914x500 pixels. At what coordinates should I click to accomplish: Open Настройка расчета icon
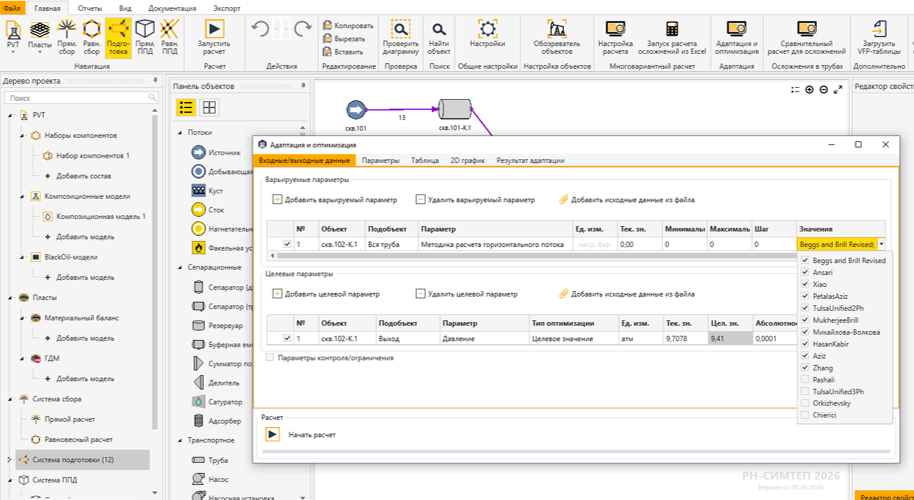click(616, 36)
